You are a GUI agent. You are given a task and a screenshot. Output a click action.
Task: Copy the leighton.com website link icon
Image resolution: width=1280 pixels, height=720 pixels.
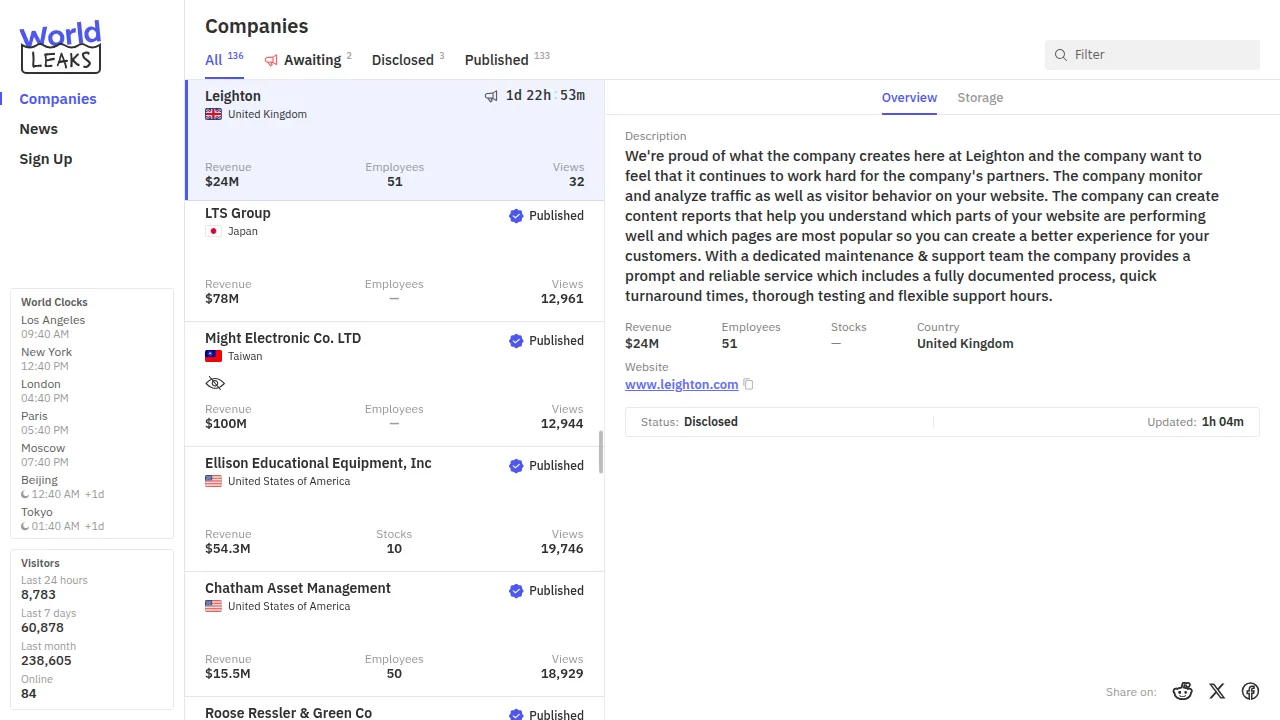point(748,385)
